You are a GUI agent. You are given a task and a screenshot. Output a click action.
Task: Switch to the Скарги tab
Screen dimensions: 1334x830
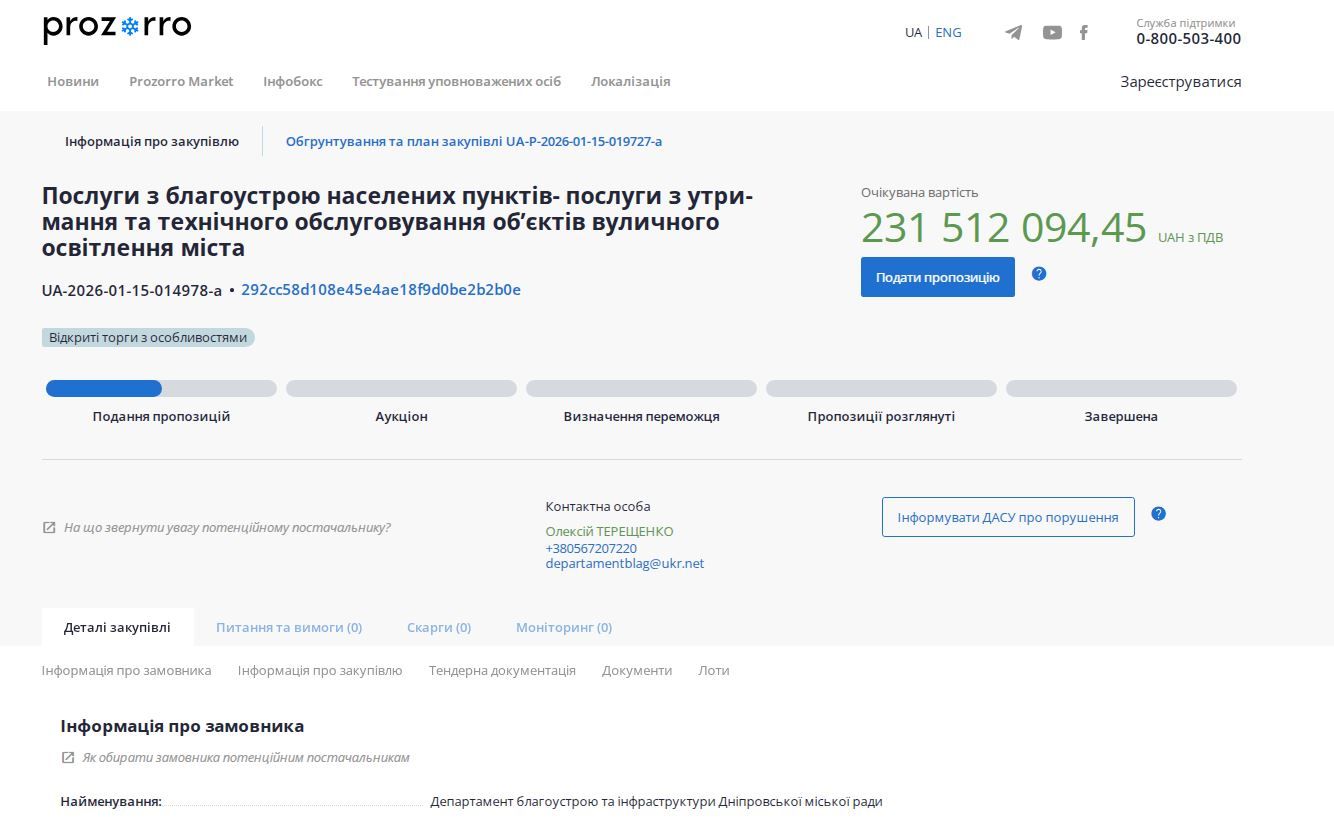[439, 626]
